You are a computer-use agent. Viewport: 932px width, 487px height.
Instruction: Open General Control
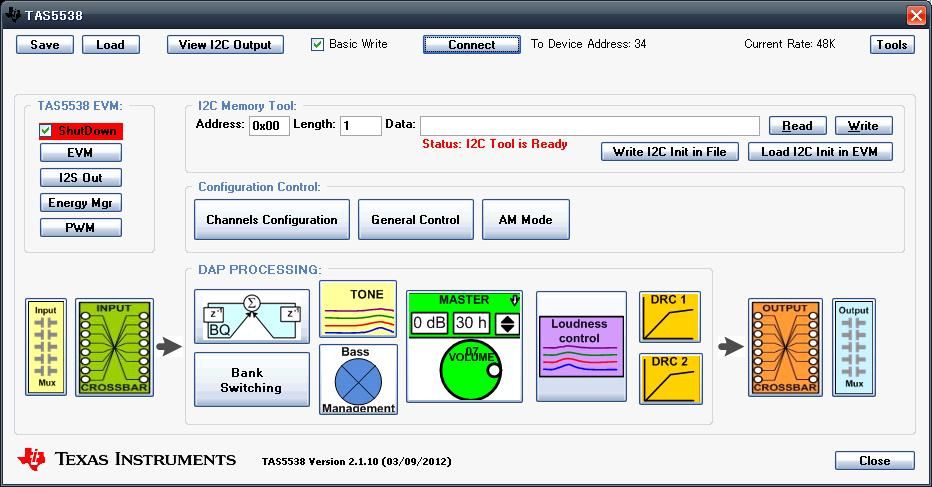pos(415,219)
